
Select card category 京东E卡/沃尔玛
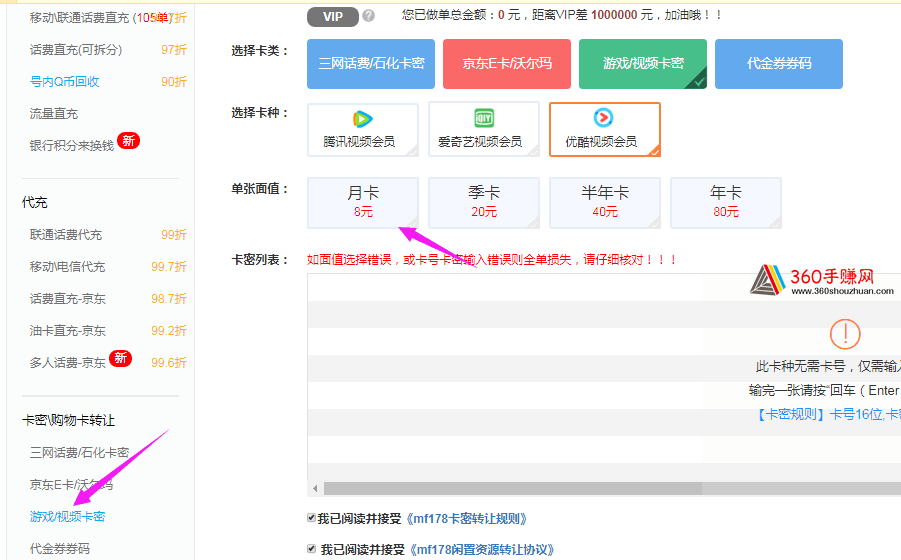(507, 64)
